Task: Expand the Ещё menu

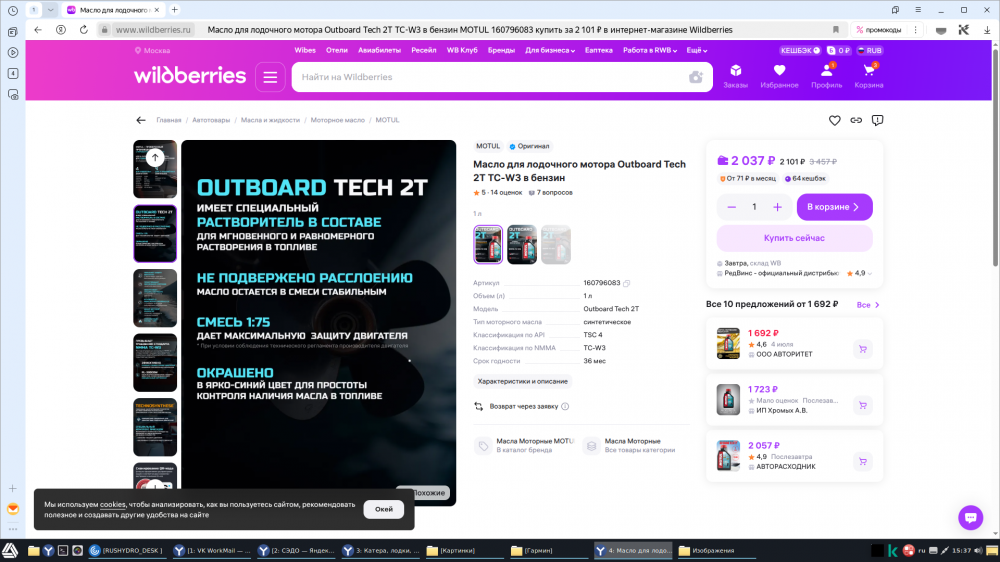Action: (696, 50)
